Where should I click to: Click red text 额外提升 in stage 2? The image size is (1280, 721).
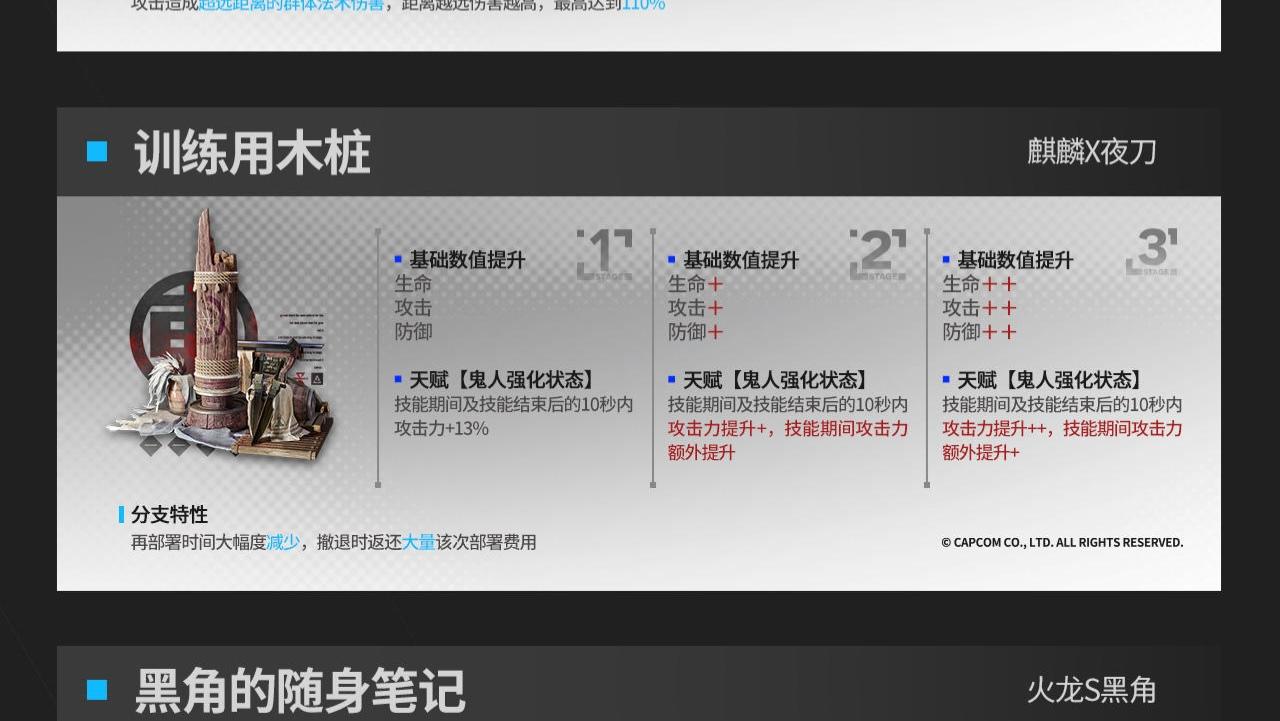click(x=702, y=452)
